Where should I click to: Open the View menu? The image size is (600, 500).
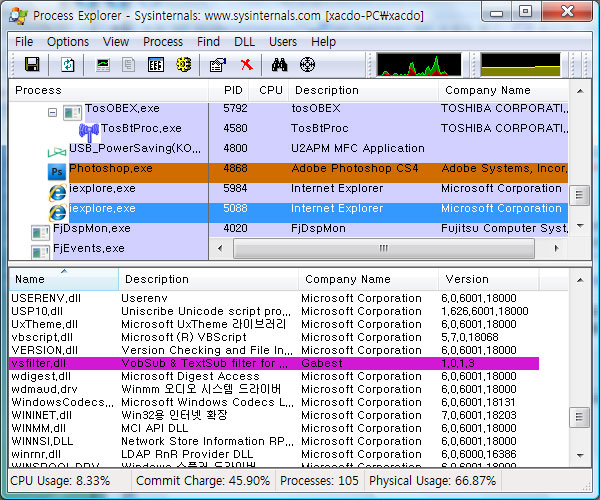coord(116,41)
